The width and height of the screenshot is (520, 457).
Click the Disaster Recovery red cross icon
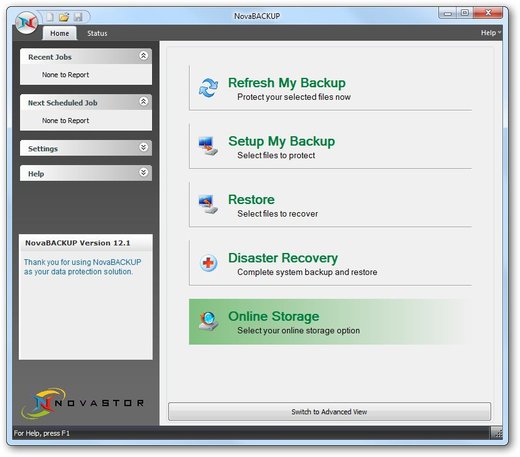coord(208,263)
